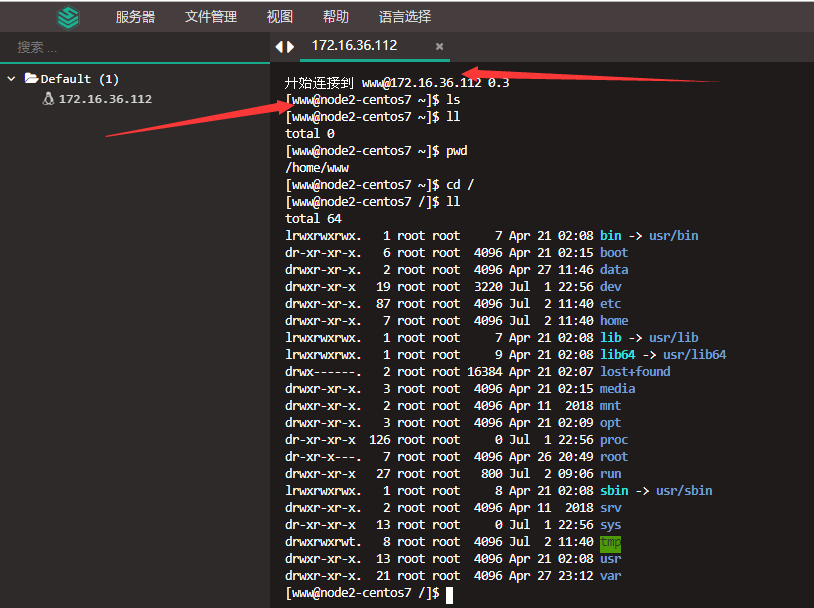The height and width of the screenshot is (608, 814).
Task: Close the 172.16.36.112 tab
Action: pyautogui.click(x=439, y=46)
